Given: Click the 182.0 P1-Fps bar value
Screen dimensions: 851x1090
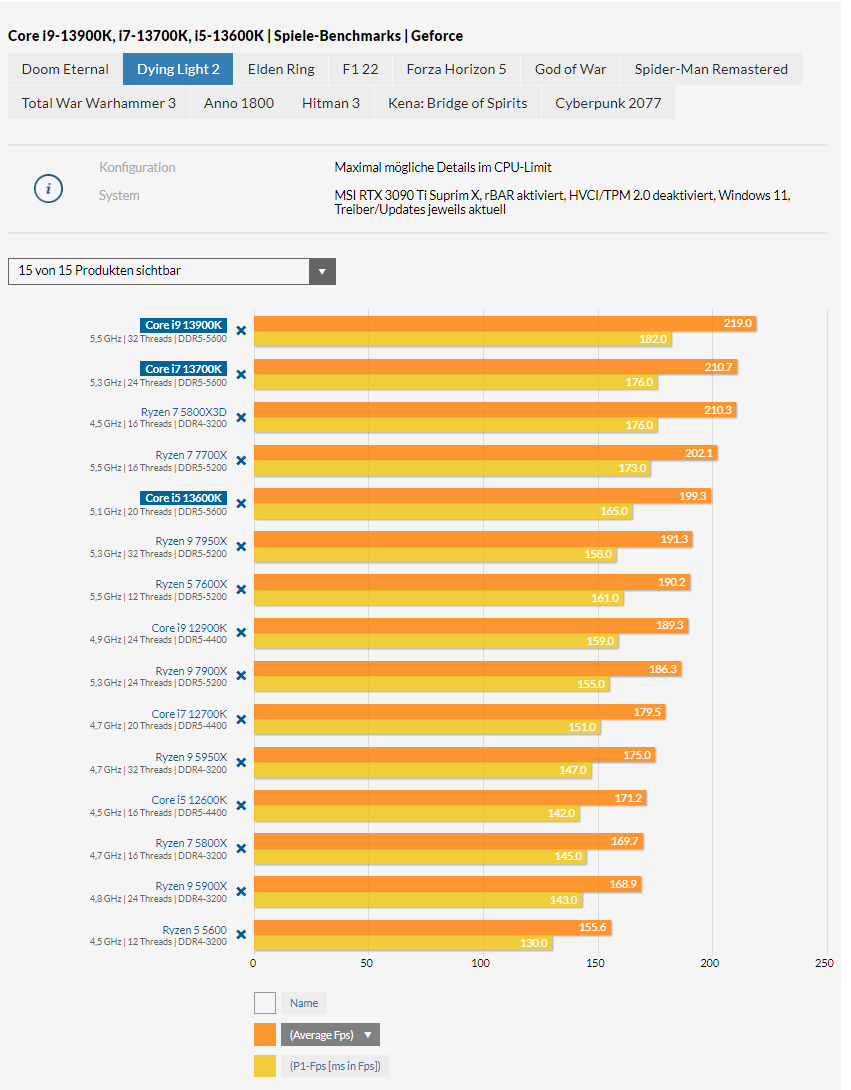Looking at the screenshot, I should pos(653,339).
